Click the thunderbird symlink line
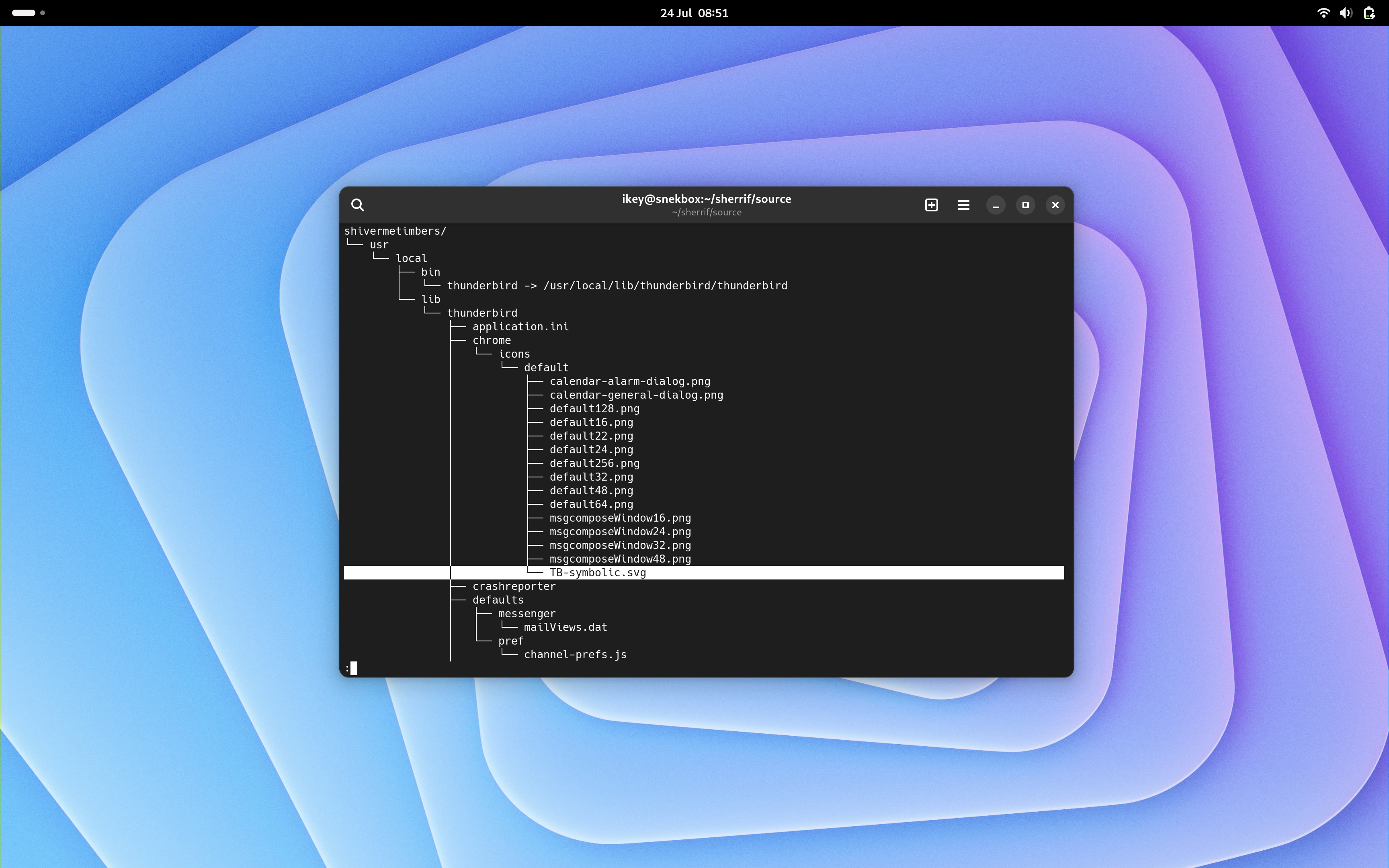Image resolution: width=1389 pixels, height=868 pixels. (617, 286)
